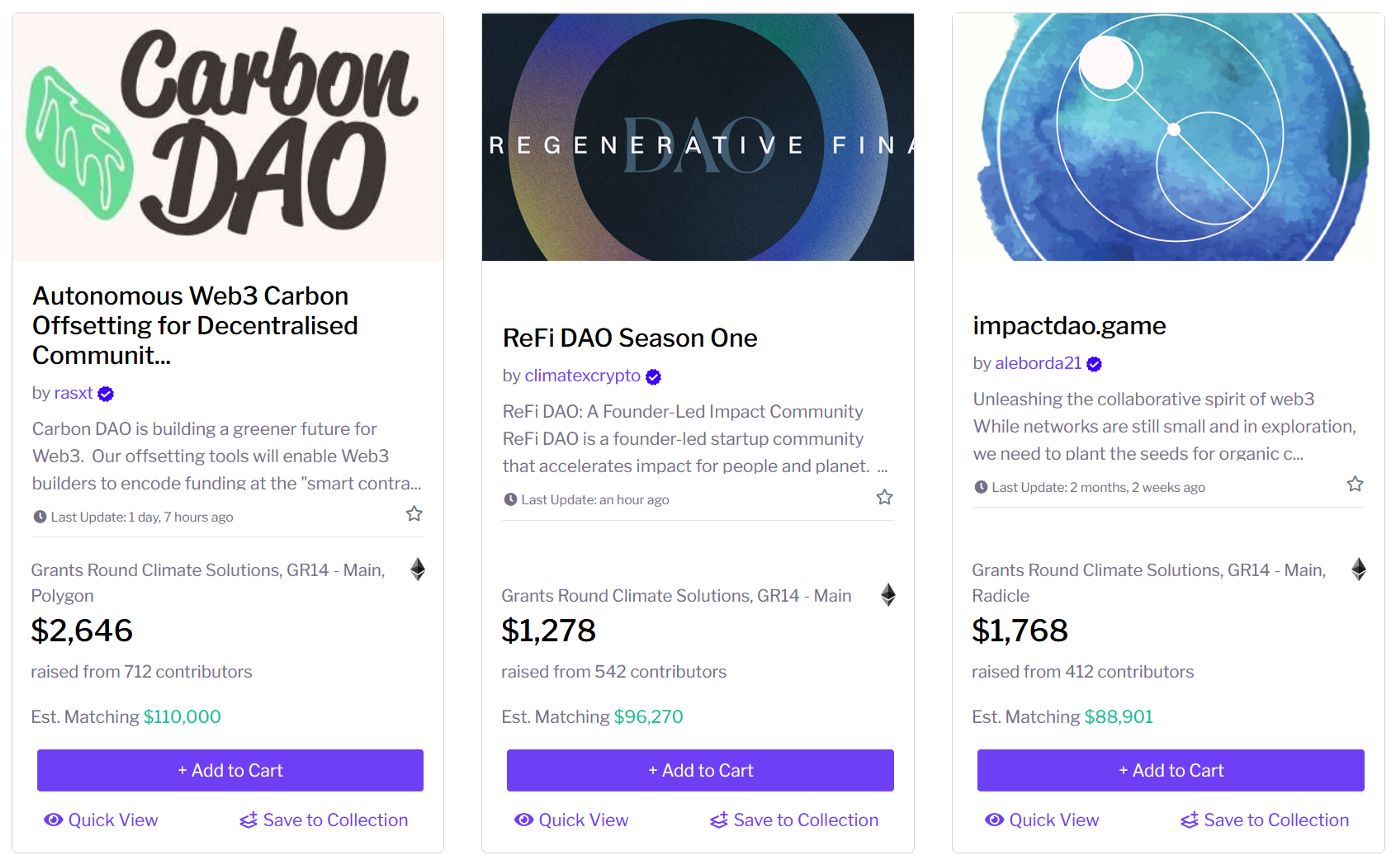The height and width of the screenshot is (864, 1400).
Task: Click Ethereum icon on Carbon DAO card
Action: pos(418,570)
